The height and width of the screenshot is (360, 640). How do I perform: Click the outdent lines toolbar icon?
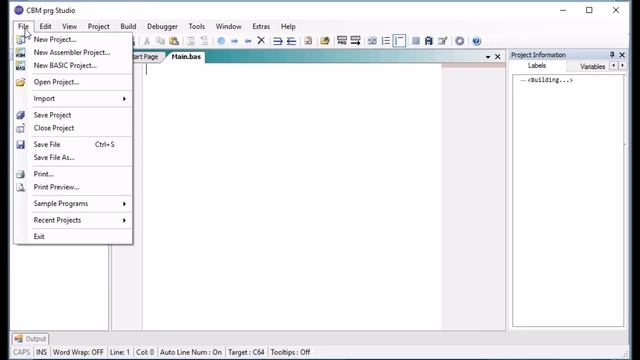point(291,41)
